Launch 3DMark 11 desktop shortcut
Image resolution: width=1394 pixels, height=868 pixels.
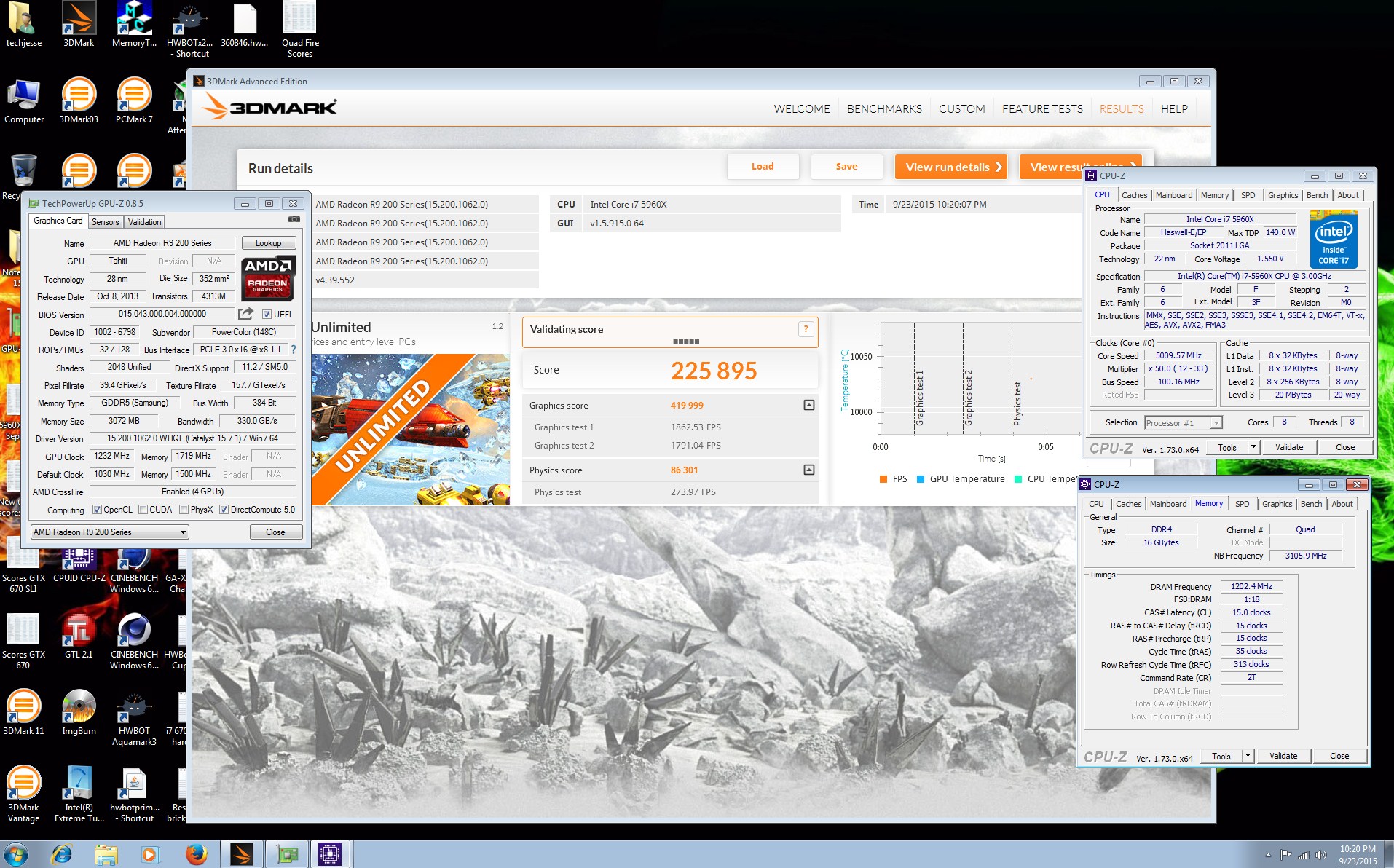pyautogui.click(x=24, y=712)
